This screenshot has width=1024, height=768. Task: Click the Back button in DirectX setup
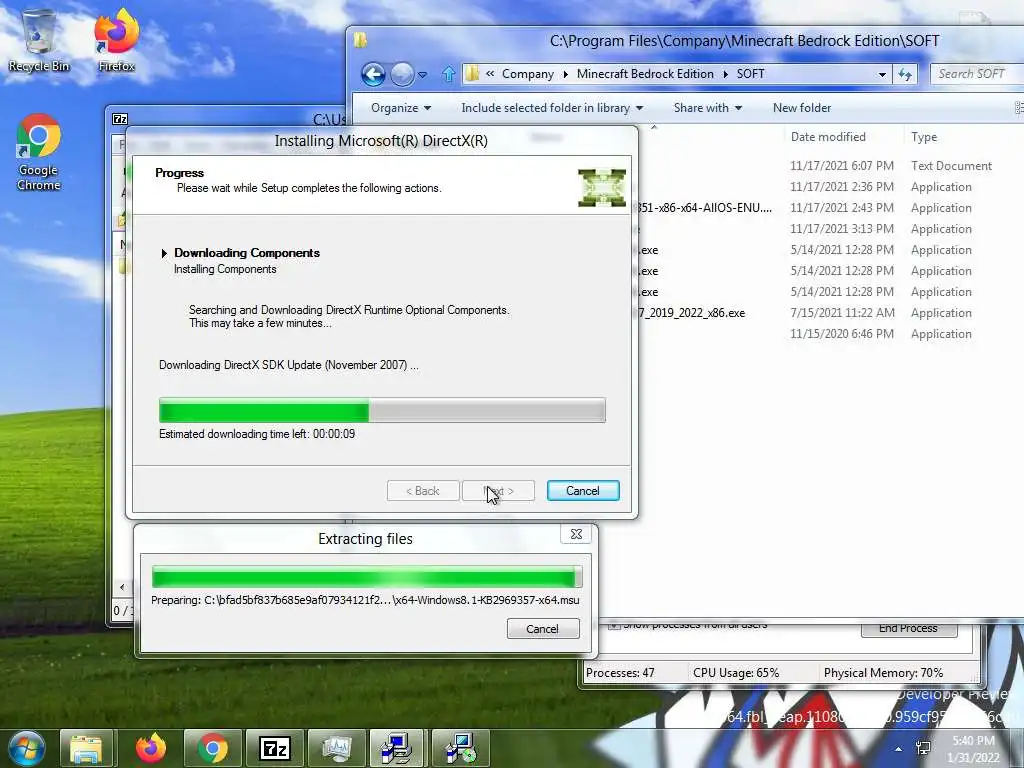pos(423,490)
